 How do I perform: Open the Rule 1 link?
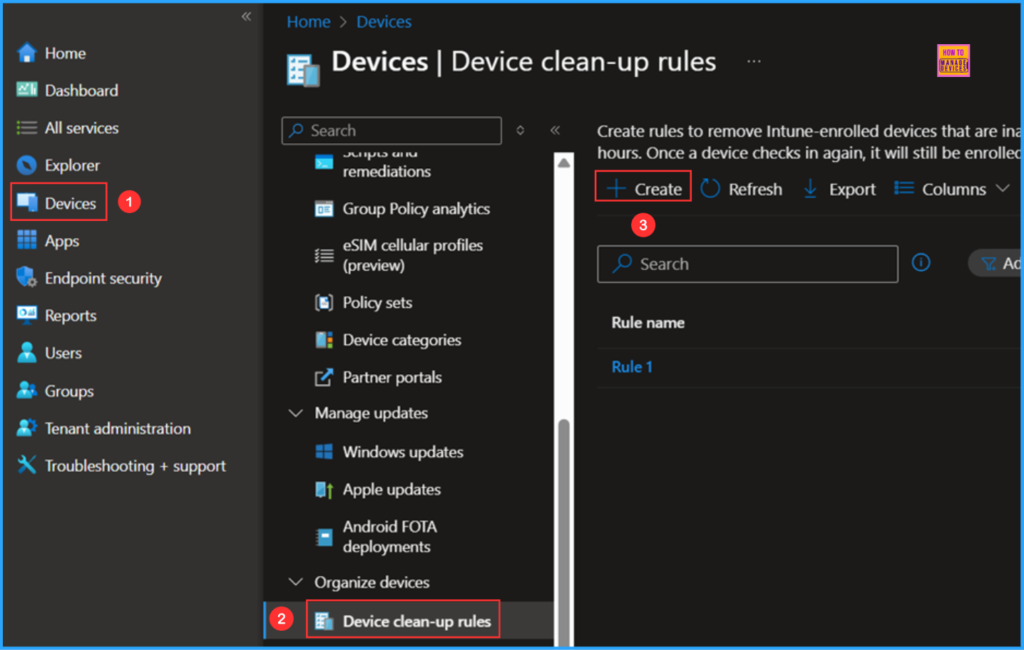click(x=632, y=366)
